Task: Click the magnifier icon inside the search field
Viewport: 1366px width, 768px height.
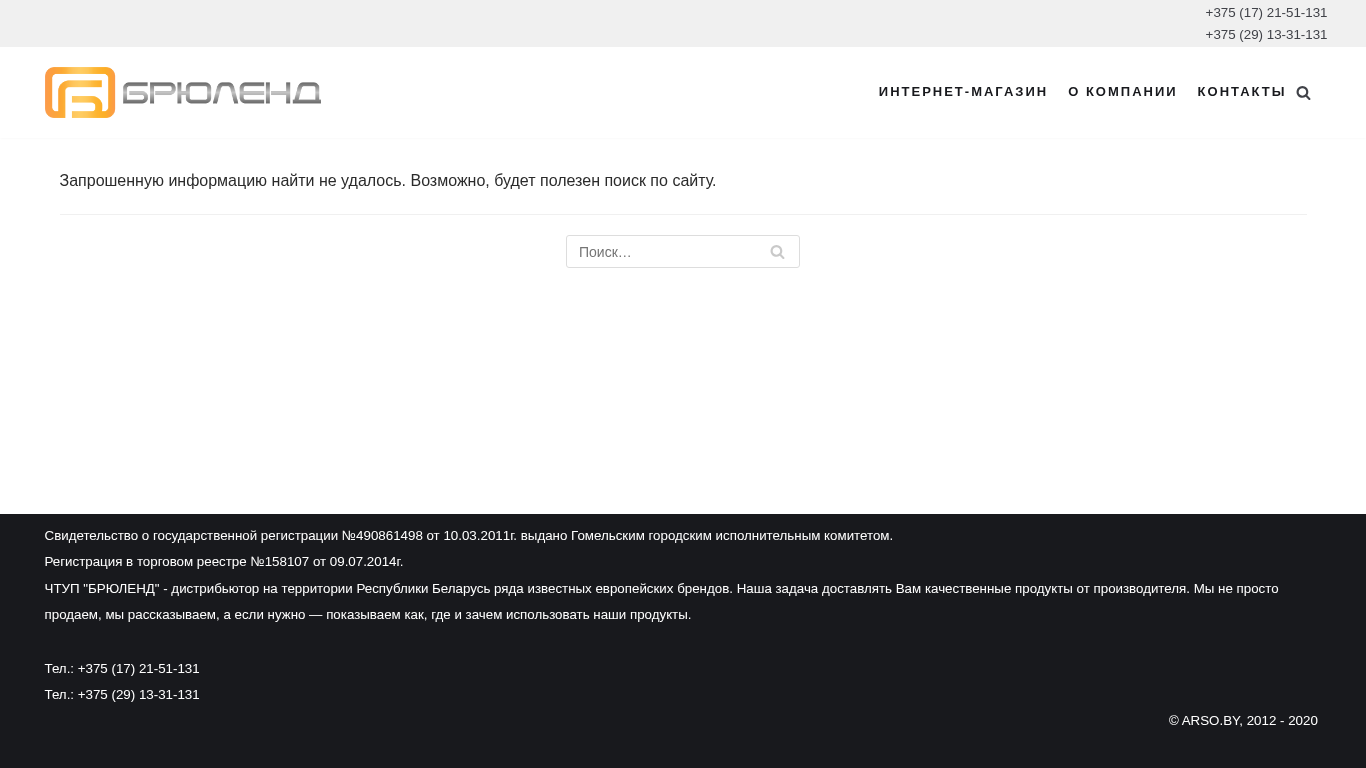Action: (777, 252)
